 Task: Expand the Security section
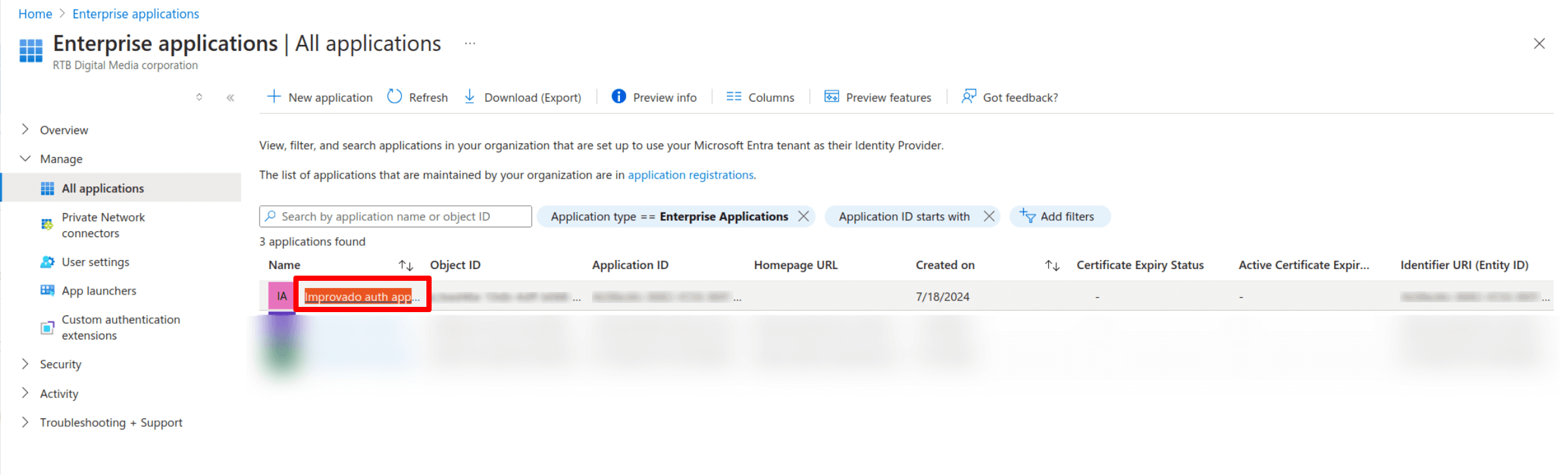point(25,364)
